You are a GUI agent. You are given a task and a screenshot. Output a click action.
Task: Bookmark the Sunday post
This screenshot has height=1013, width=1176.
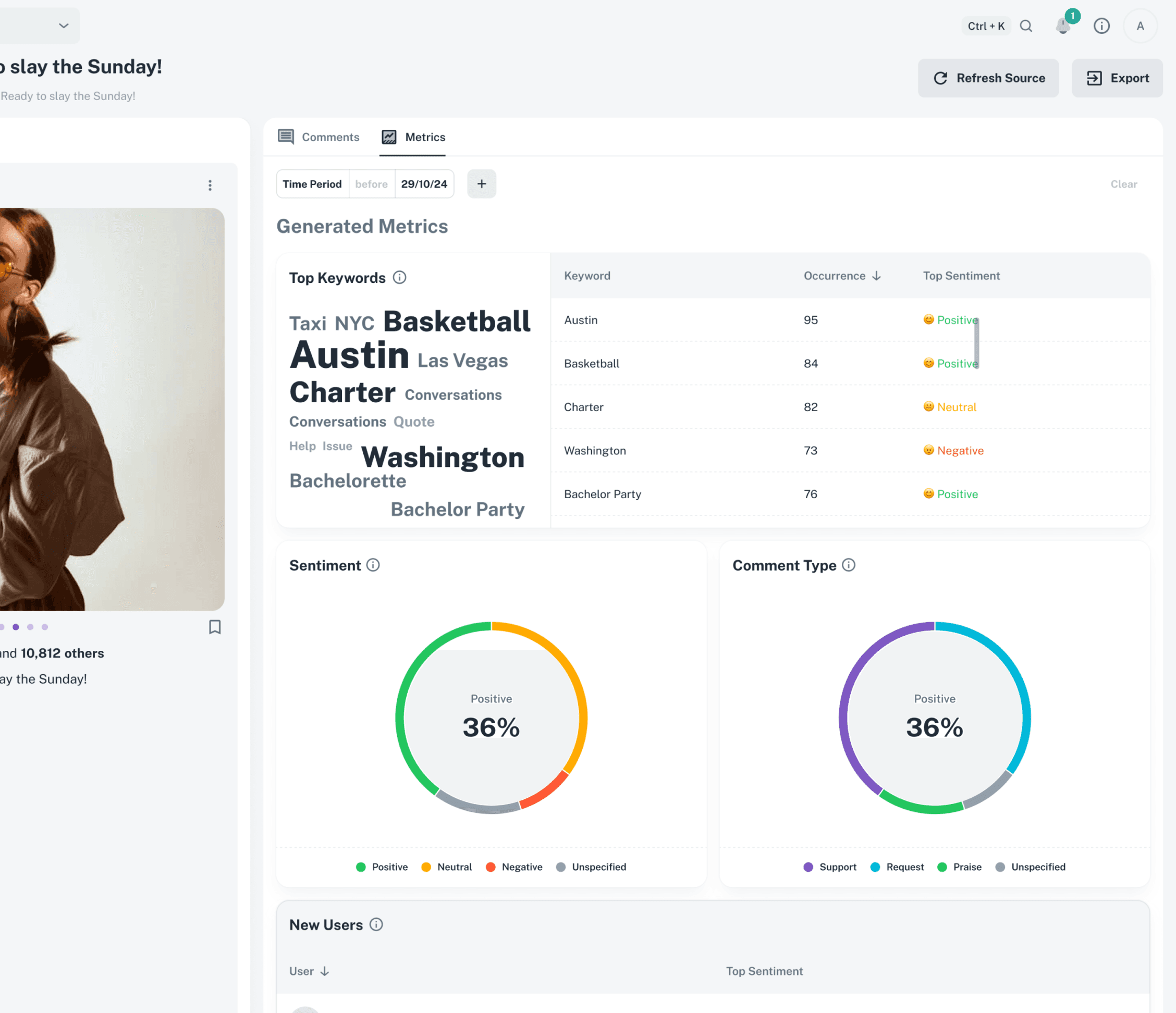[215, 628]
